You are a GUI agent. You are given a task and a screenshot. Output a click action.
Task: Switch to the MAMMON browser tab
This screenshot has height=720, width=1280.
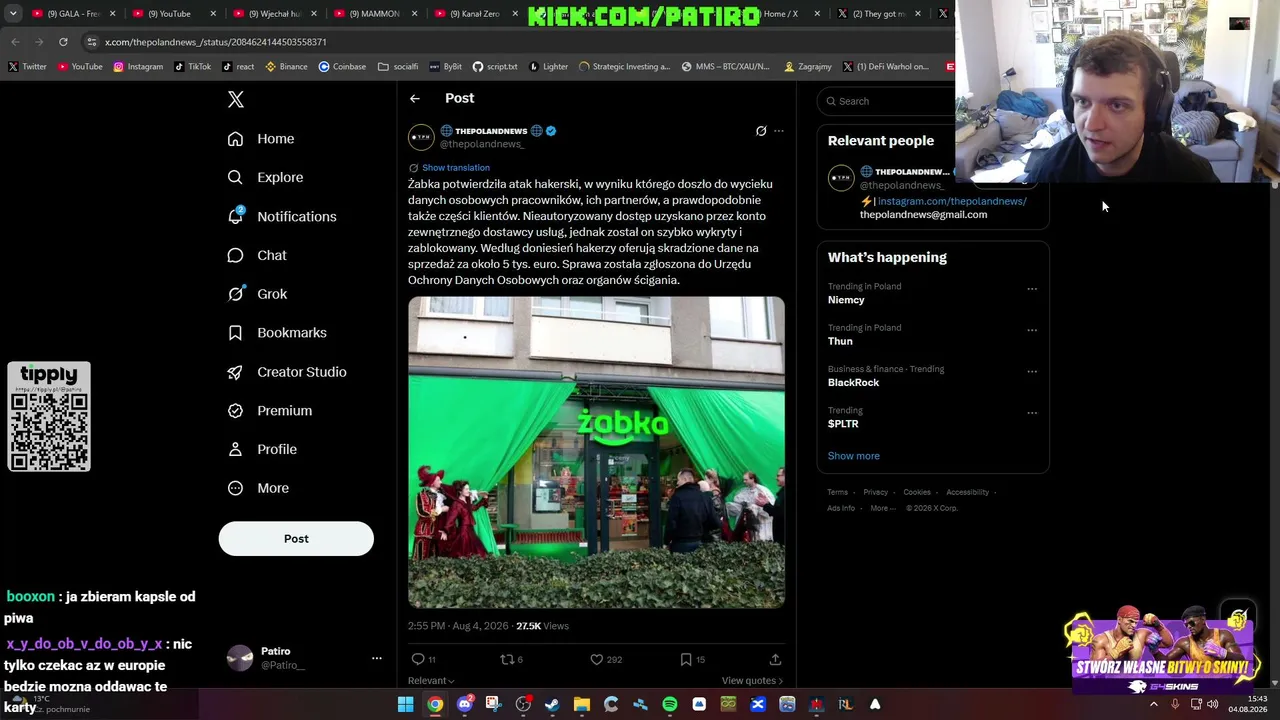coord(377,14)
